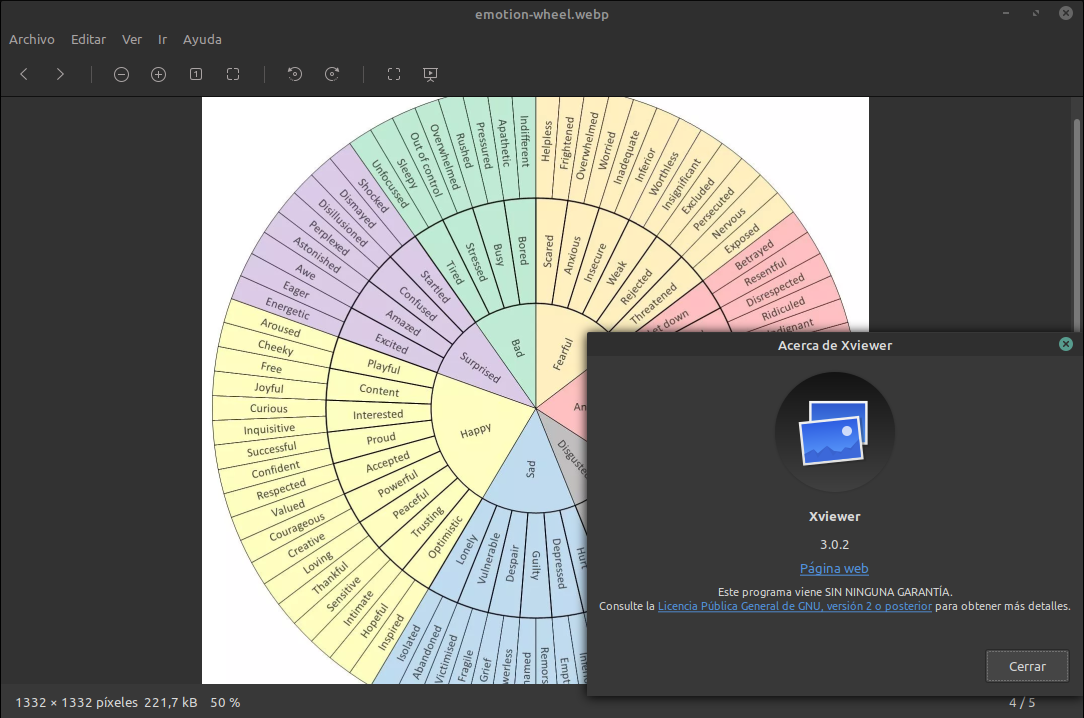Select the Zoom in tool
This screenshot has height=718, width=1084.
(158, 74)
